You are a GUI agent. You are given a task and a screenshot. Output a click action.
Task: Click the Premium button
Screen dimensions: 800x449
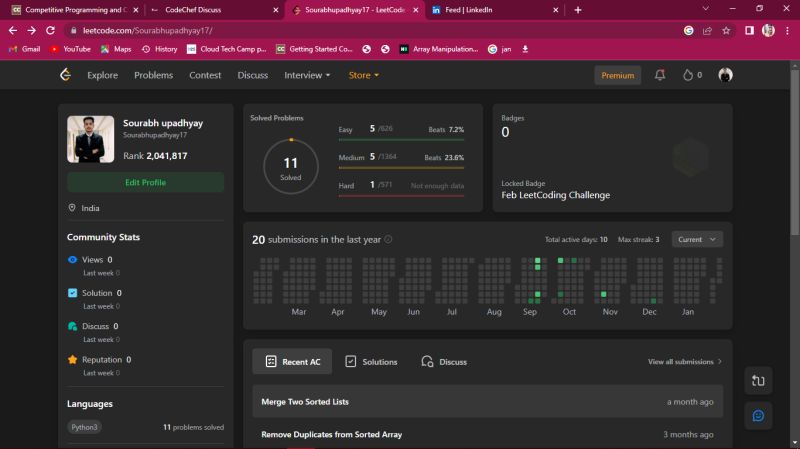coord(617,76)
